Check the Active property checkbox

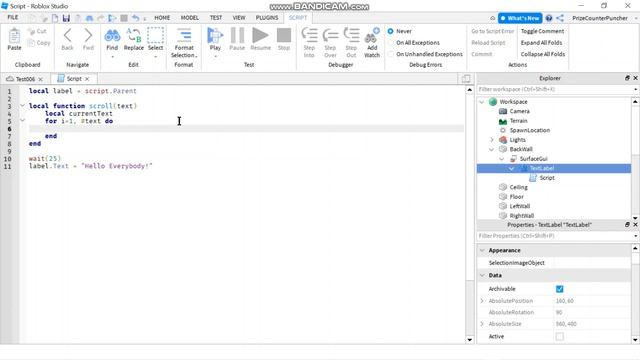coord(560,336)
